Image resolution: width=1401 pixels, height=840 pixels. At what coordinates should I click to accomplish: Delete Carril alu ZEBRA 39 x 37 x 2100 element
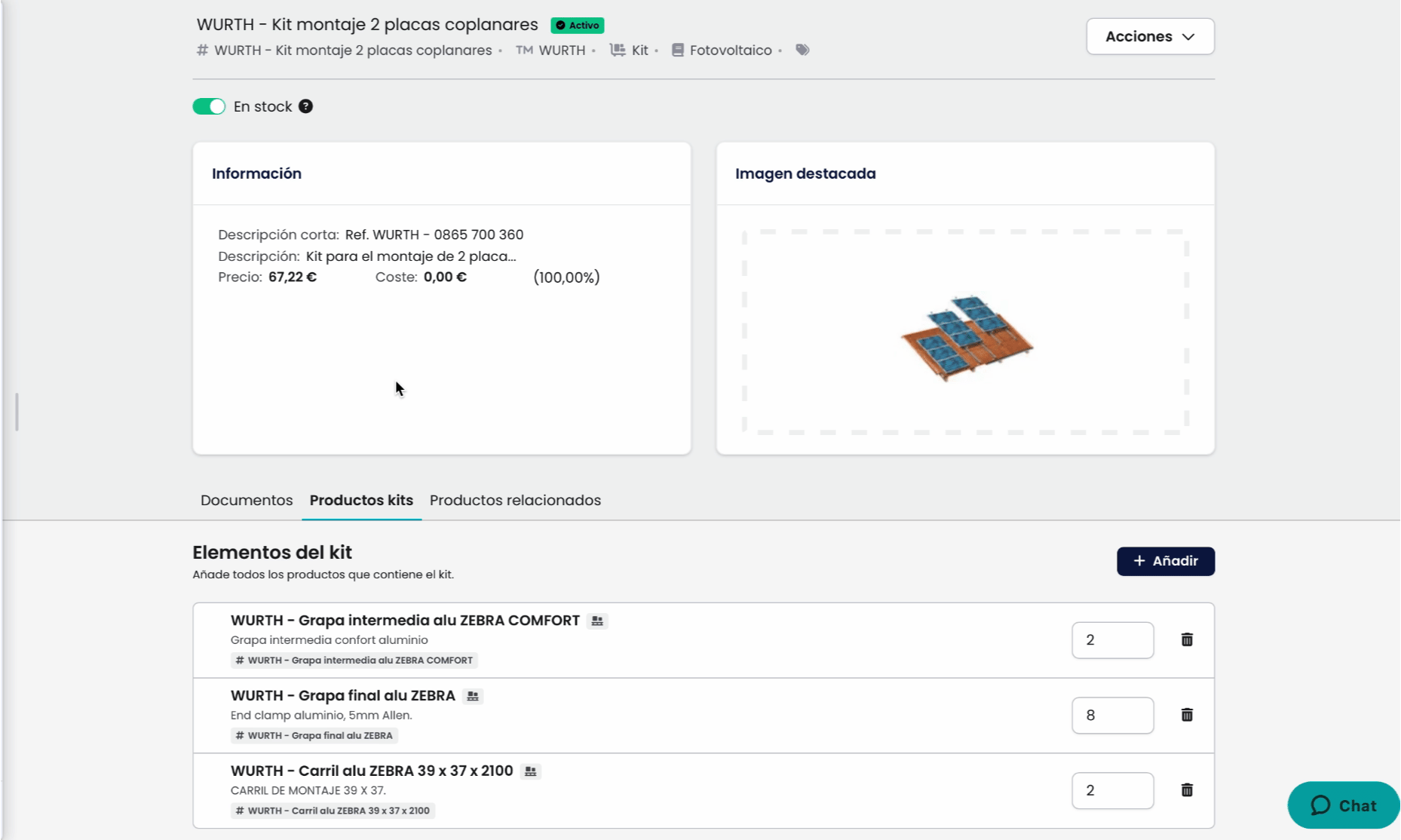[x=1187, y=790]
